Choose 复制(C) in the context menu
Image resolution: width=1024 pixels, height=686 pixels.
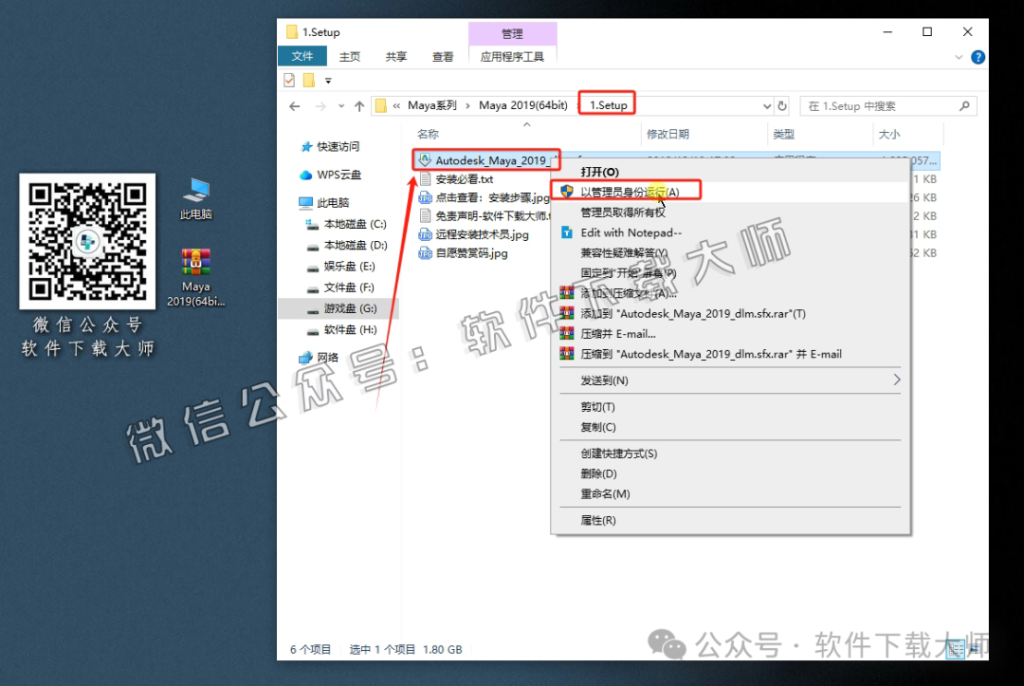click(x=598, y=427)
